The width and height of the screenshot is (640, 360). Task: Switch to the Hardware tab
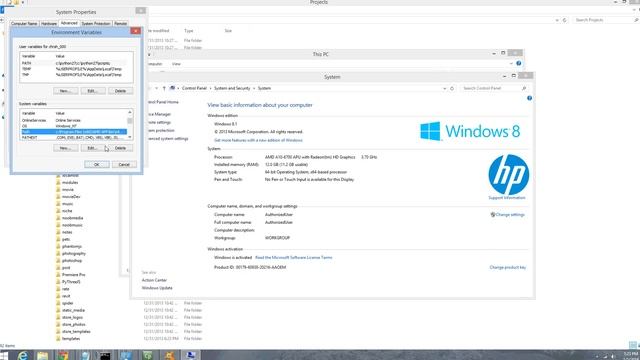pyautogui.click(x=49, y=24)
